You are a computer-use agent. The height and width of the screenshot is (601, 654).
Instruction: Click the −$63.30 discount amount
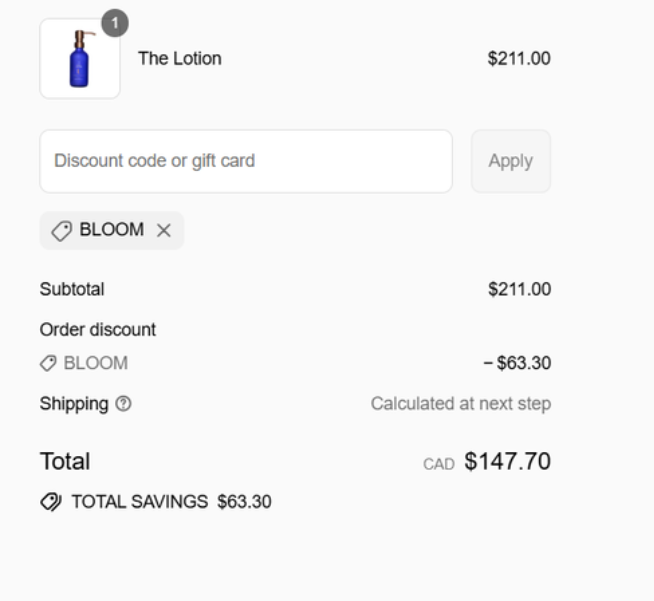point(516,364)
